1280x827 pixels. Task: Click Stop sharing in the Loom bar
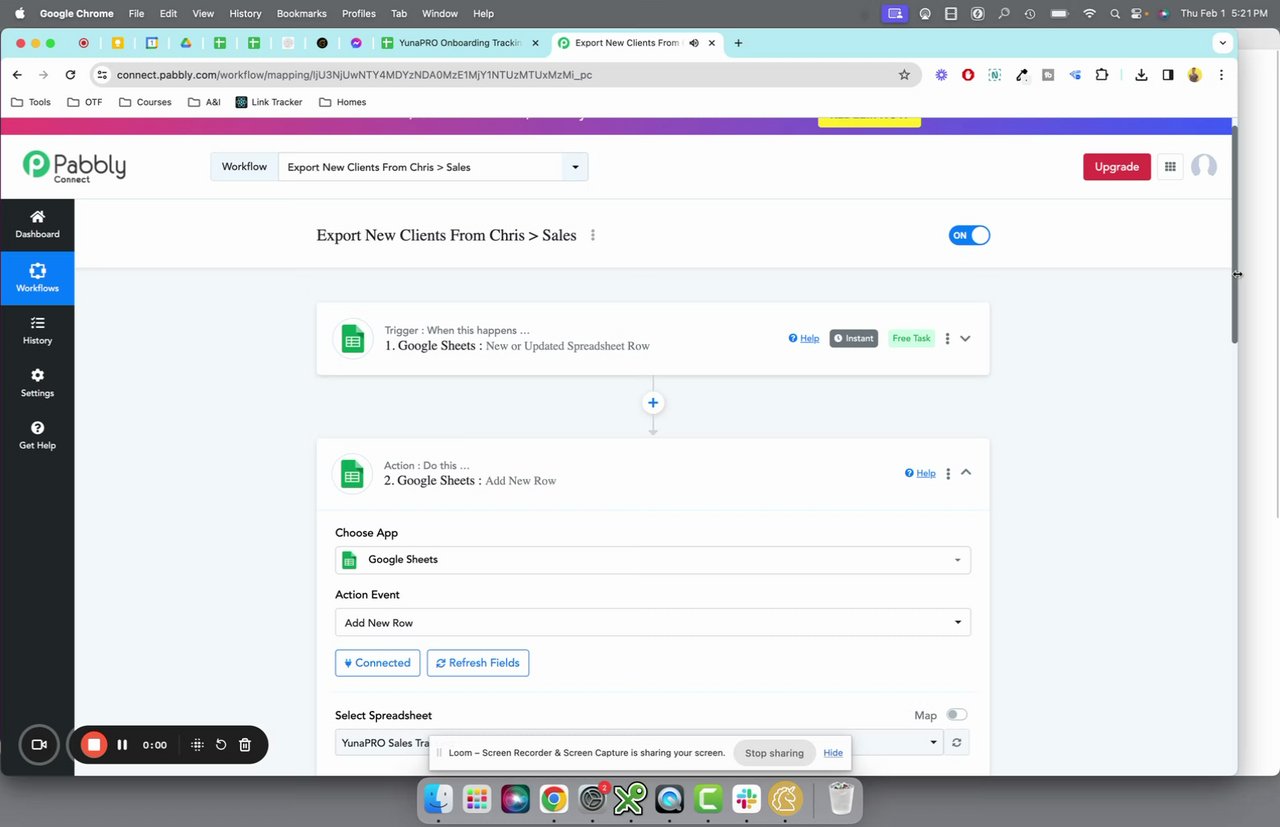click(774, 753)
